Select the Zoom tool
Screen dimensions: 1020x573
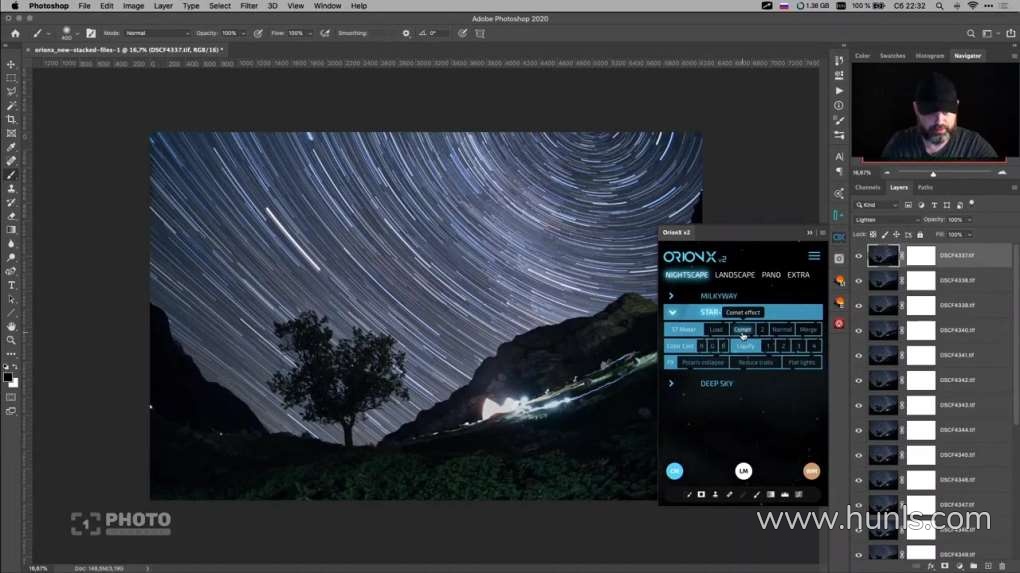click(11, 340)
